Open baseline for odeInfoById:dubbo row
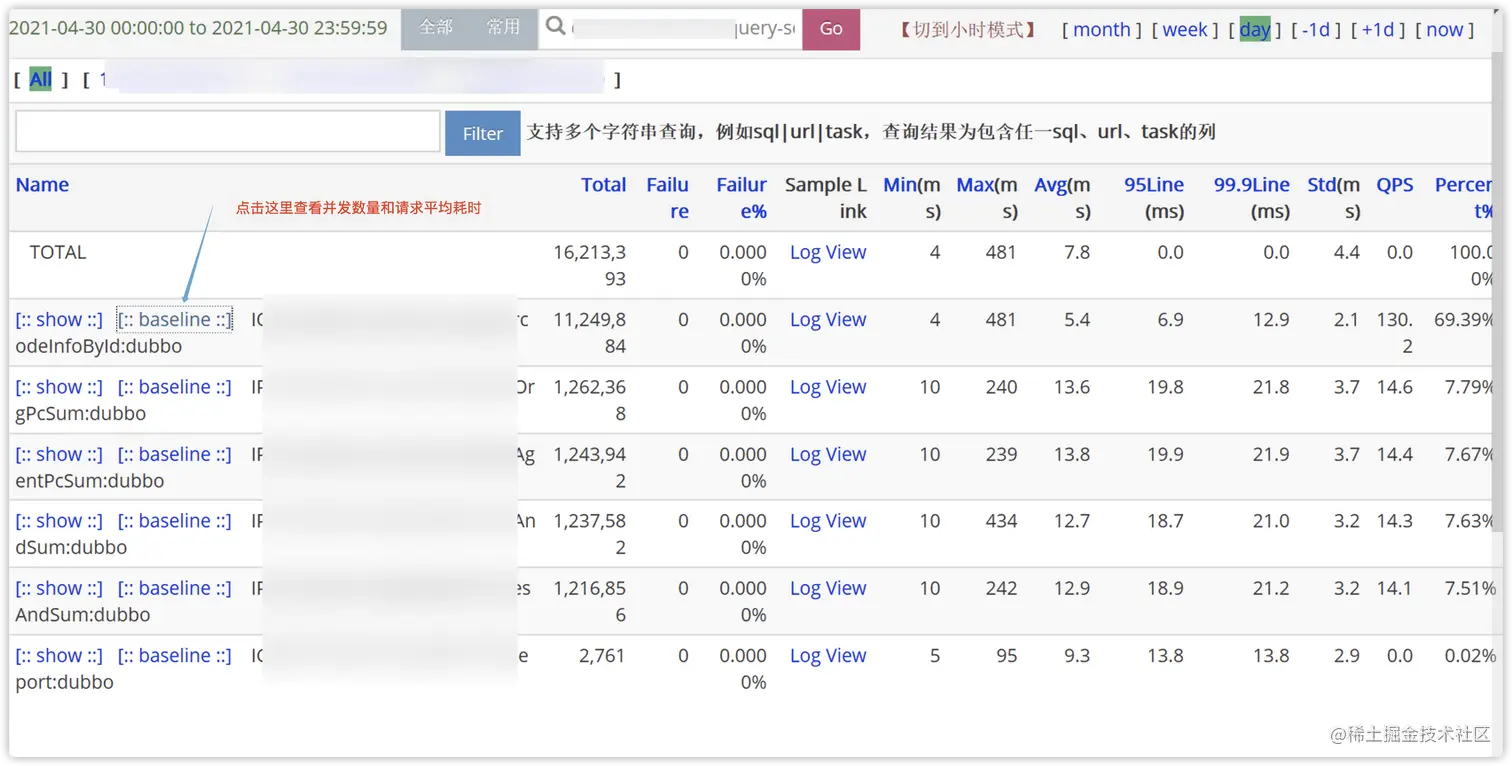This screenshot has width=1512, height=766. click(175, 320)
